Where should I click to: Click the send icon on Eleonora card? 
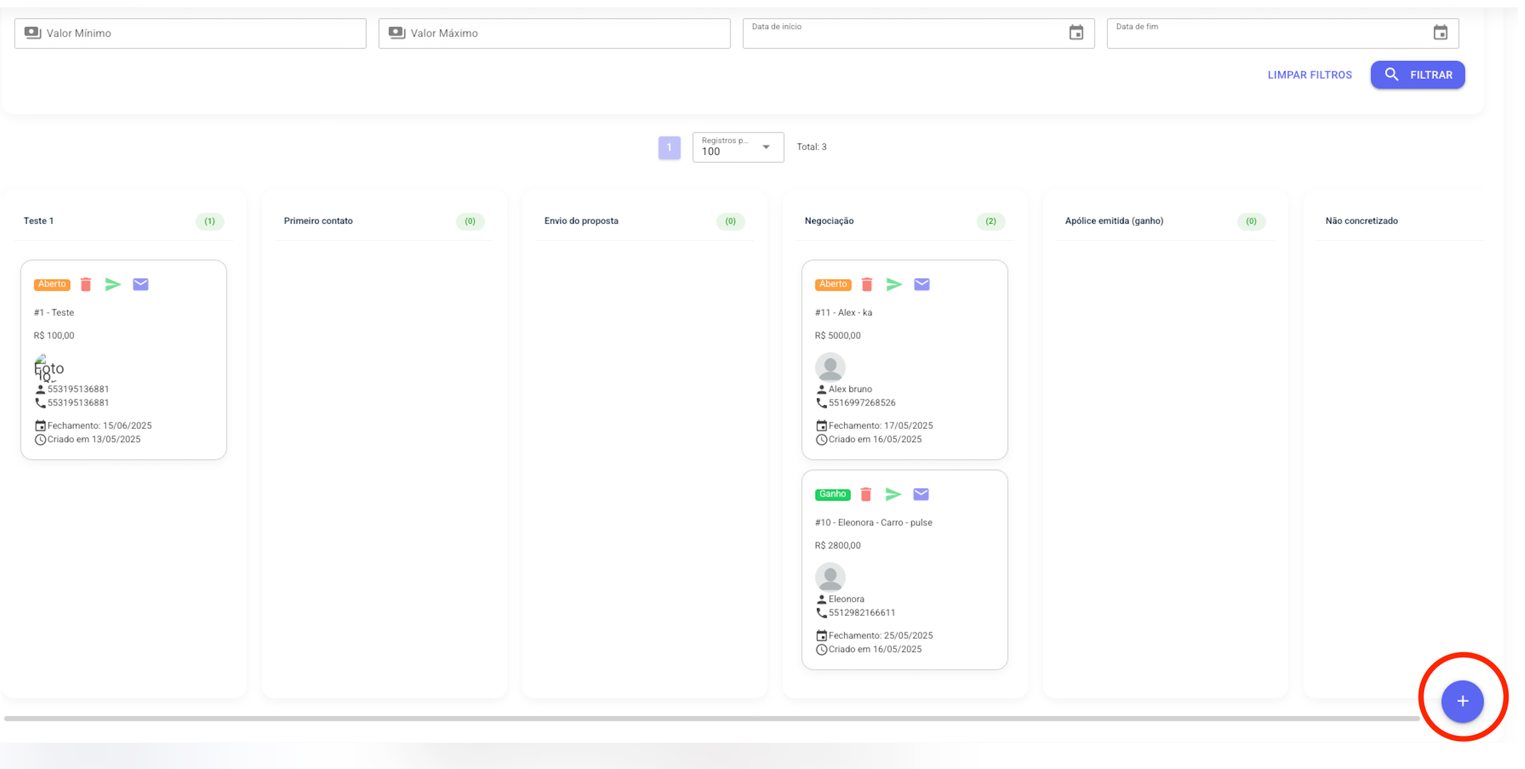point(893,495)
